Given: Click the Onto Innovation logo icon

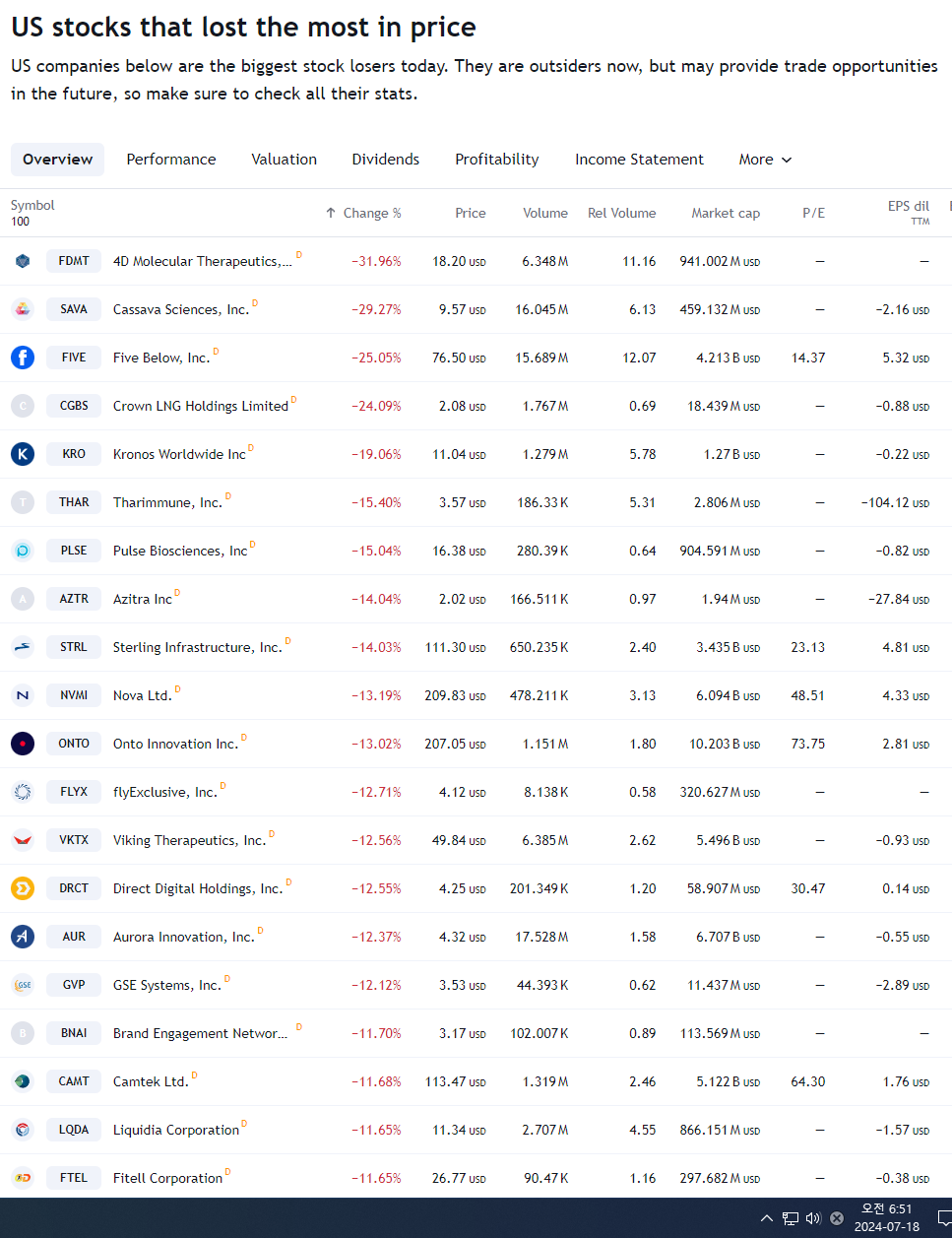Looking at the screenshot, I should pyautogui.click(x=23, y=744).
